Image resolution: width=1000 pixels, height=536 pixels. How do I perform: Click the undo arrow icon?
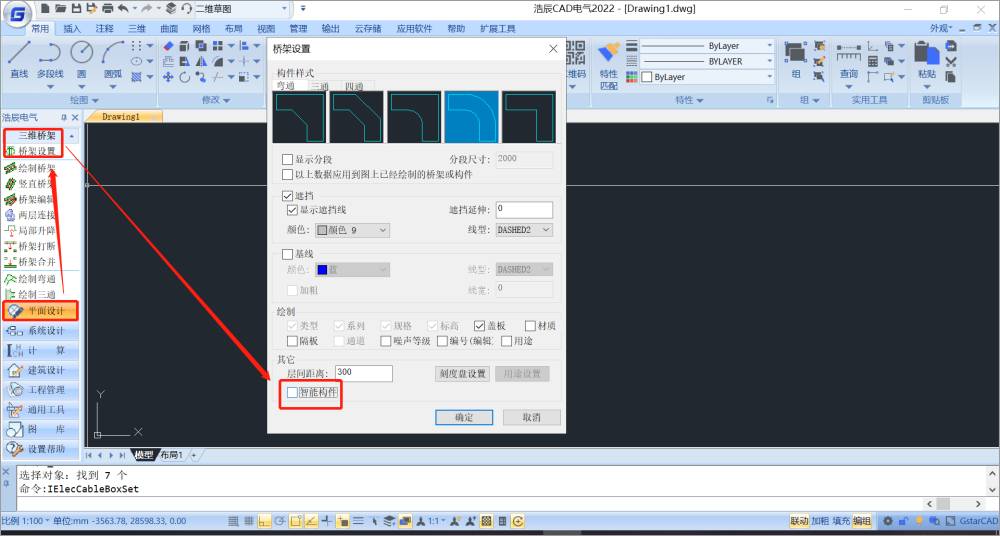click(x=123, y=8)
